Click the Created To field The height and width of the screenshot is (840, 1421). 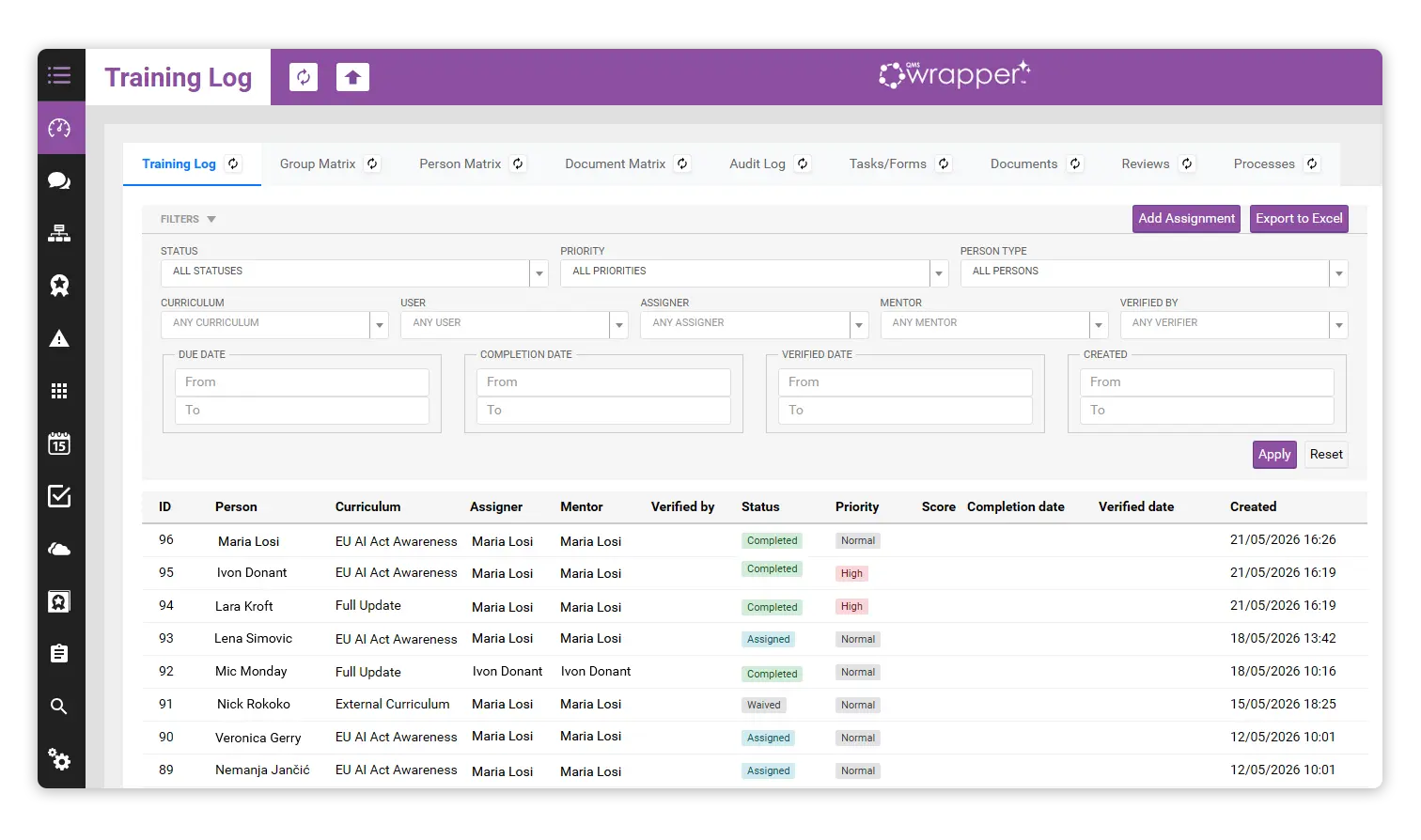point(1207,411)
